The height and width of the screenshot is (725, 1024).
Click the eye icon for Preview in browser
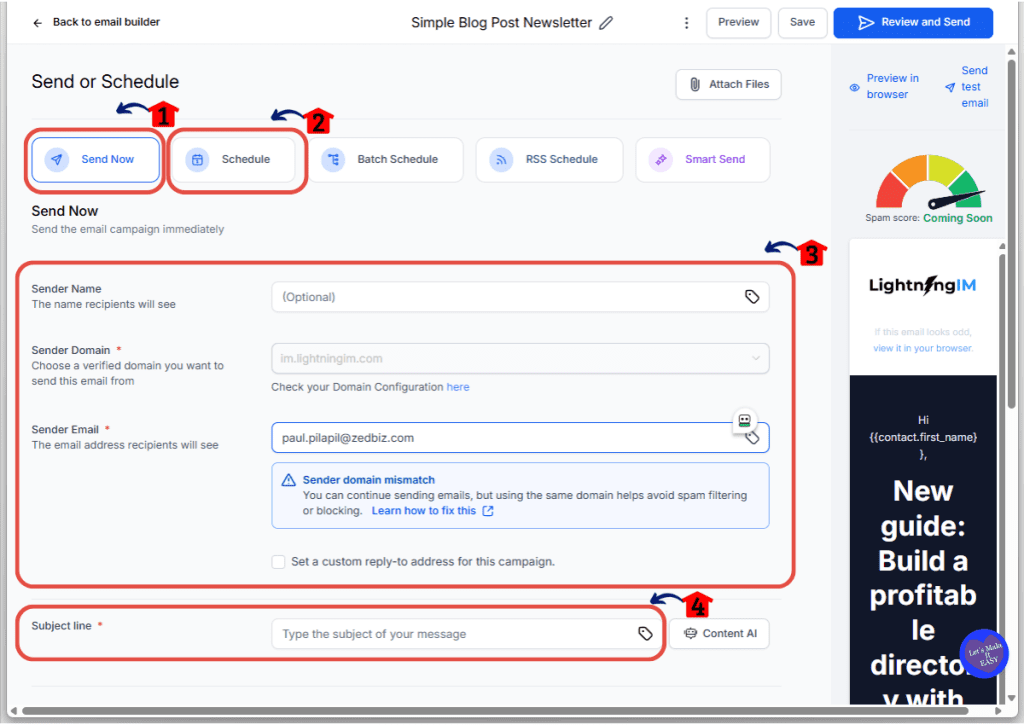855,87
